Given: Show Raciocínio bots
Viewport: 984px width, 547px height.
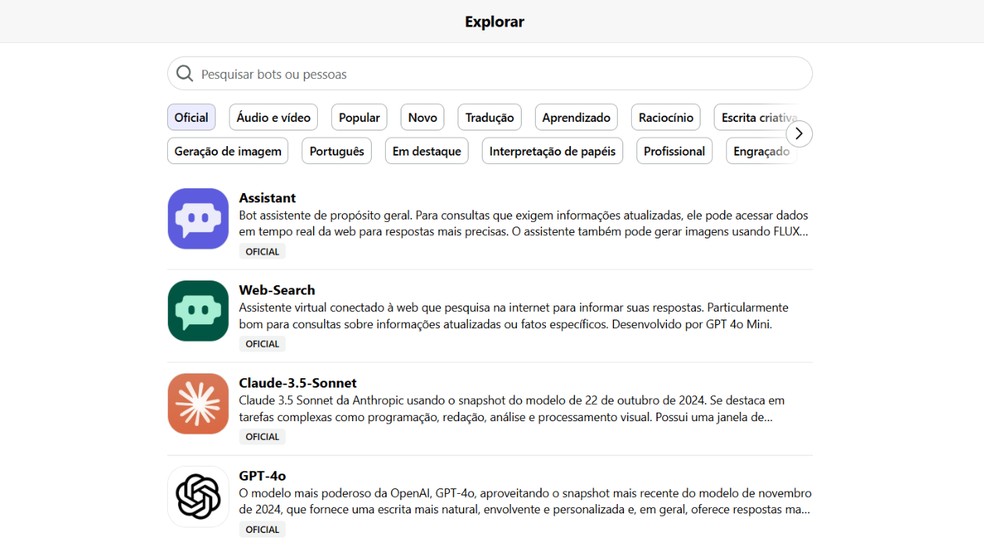Looking at the screenshot, I should point(666,117).
